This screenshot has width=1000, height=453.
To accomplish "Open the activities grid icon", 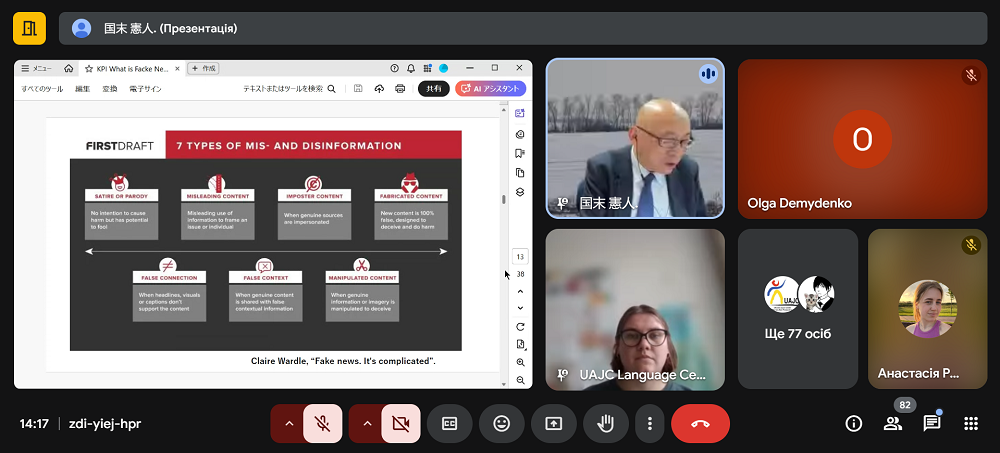I will point(970,423).
